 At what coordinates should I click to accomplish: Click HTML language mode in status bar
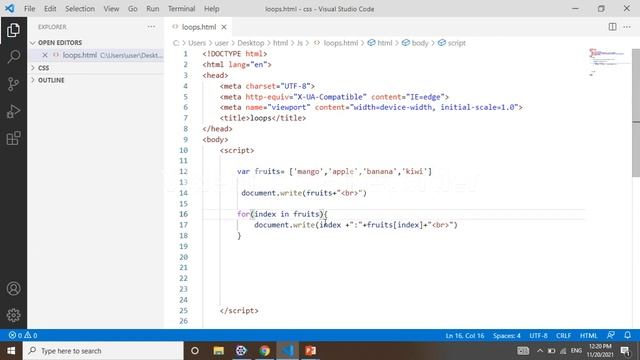coord(589,336)
